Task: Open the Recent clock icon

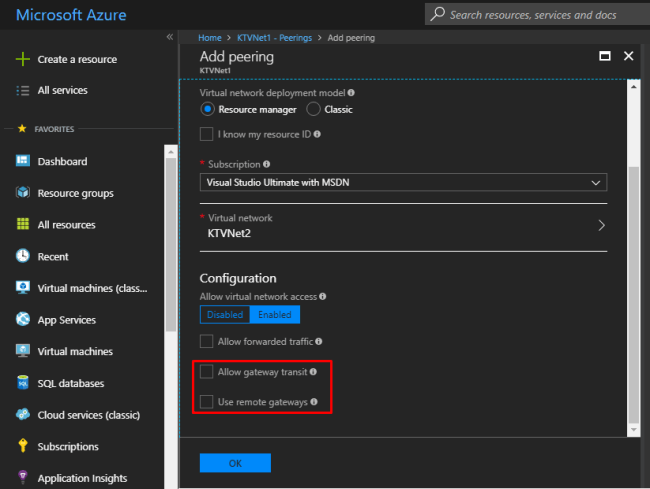Action: [x=23, y=256]
